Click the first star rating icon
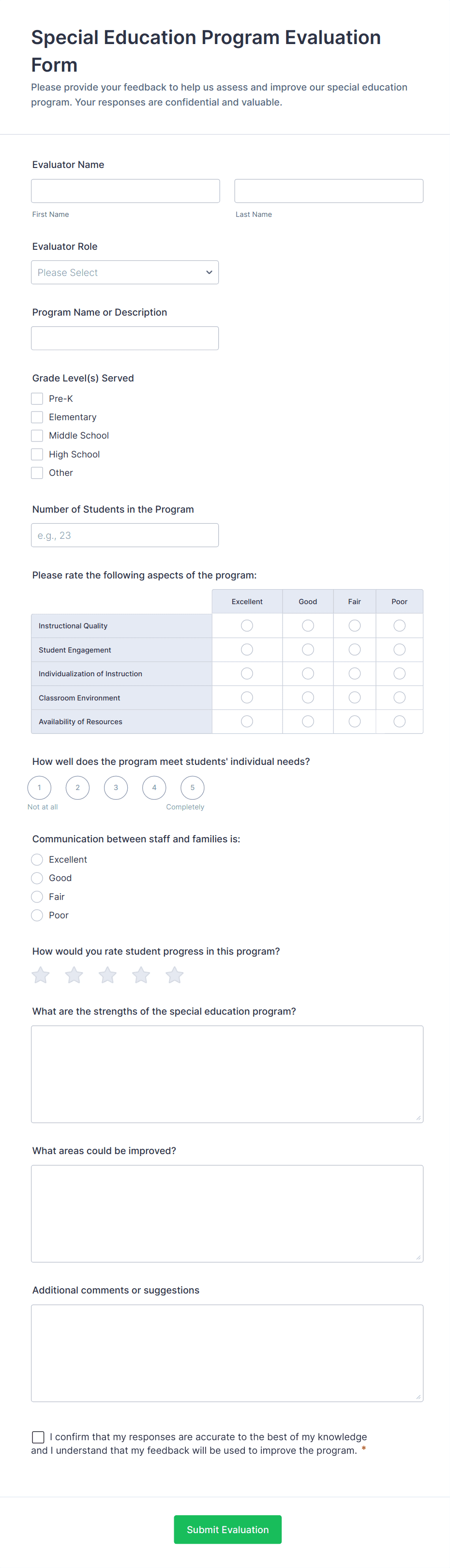Viewport: 450px width, 1568px height. [x=41, y=975]
